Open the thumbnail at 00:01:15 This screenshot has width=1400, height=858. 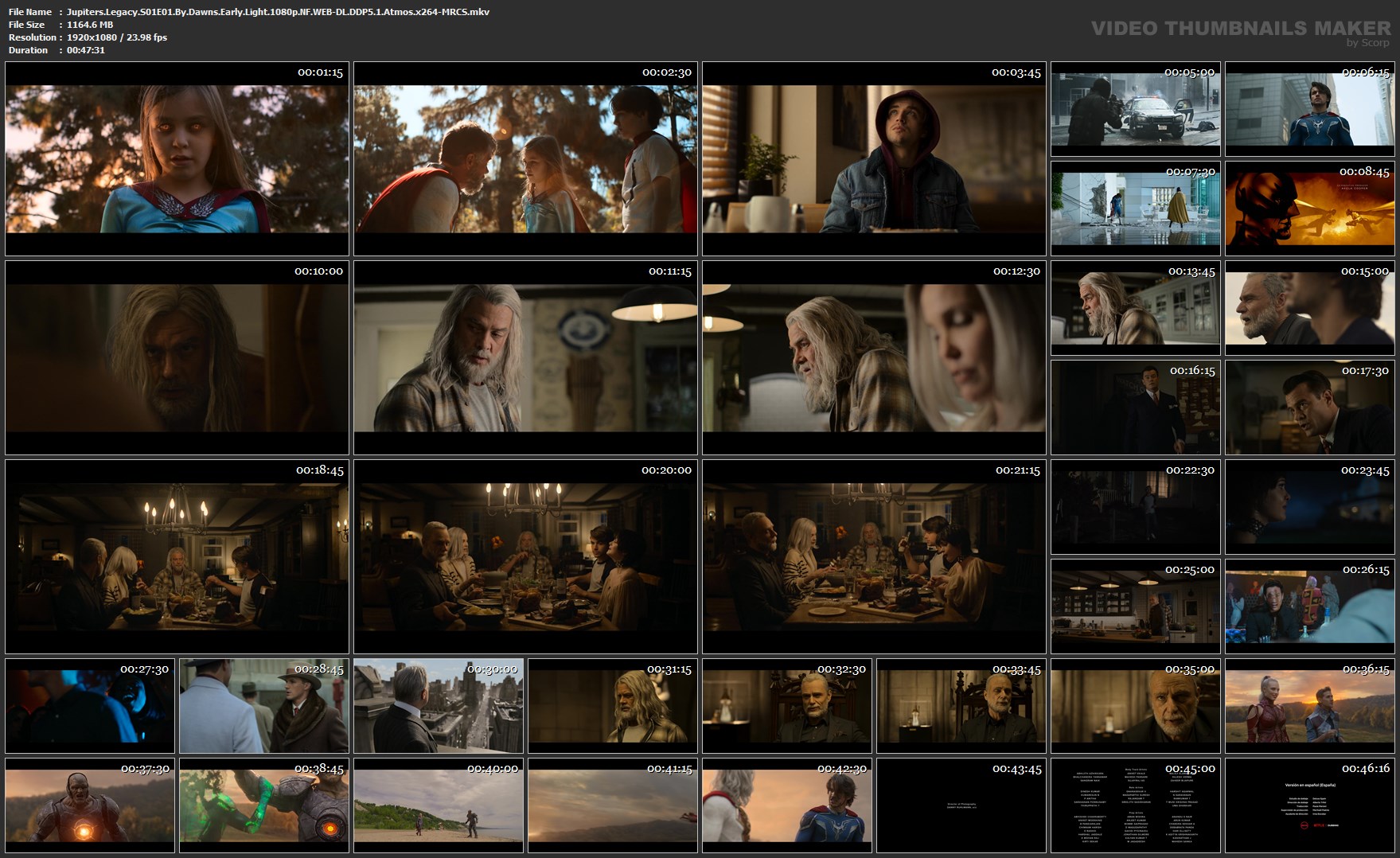coord(177,159)
